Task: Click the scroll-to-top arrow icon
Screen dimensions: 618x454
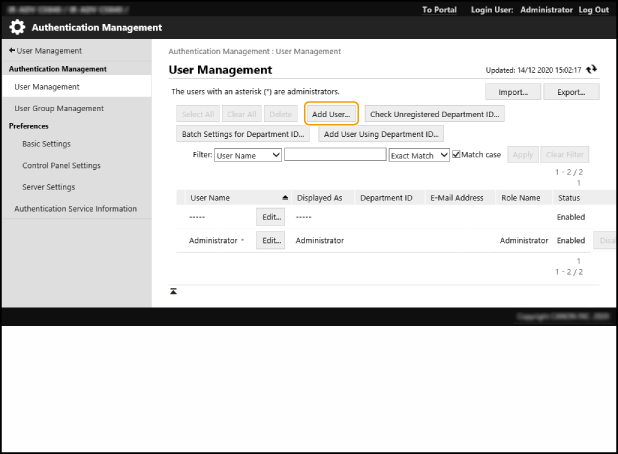Action: pos(173,291)
